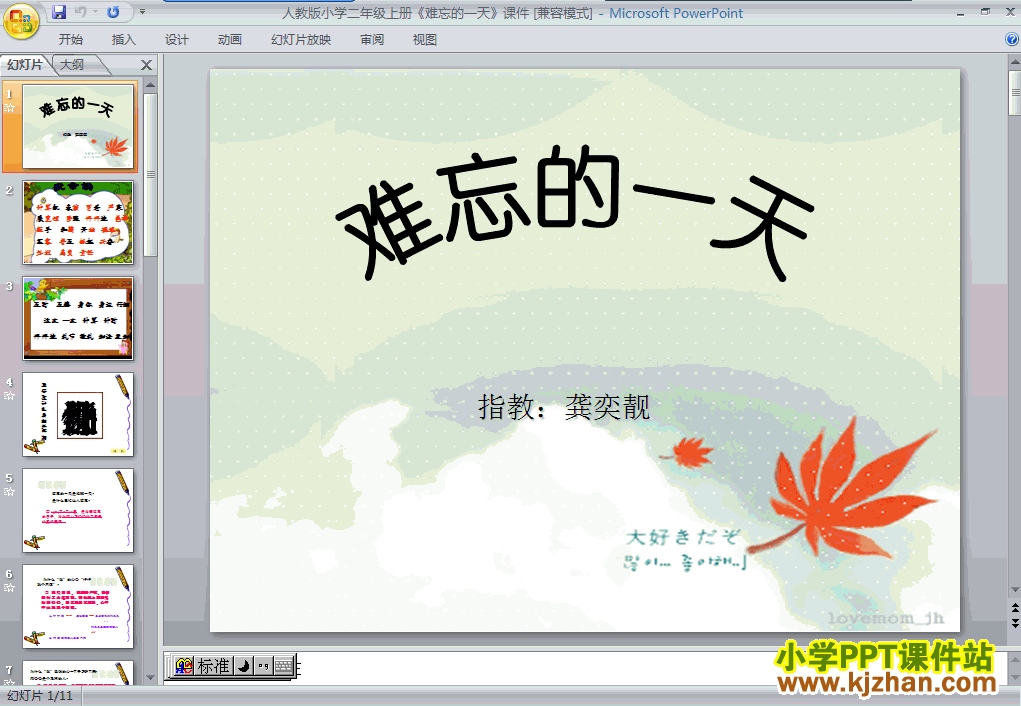Switch to the 动画 ribbon tab
This screenshot has height=706, width=1021.
coord(229,40)
